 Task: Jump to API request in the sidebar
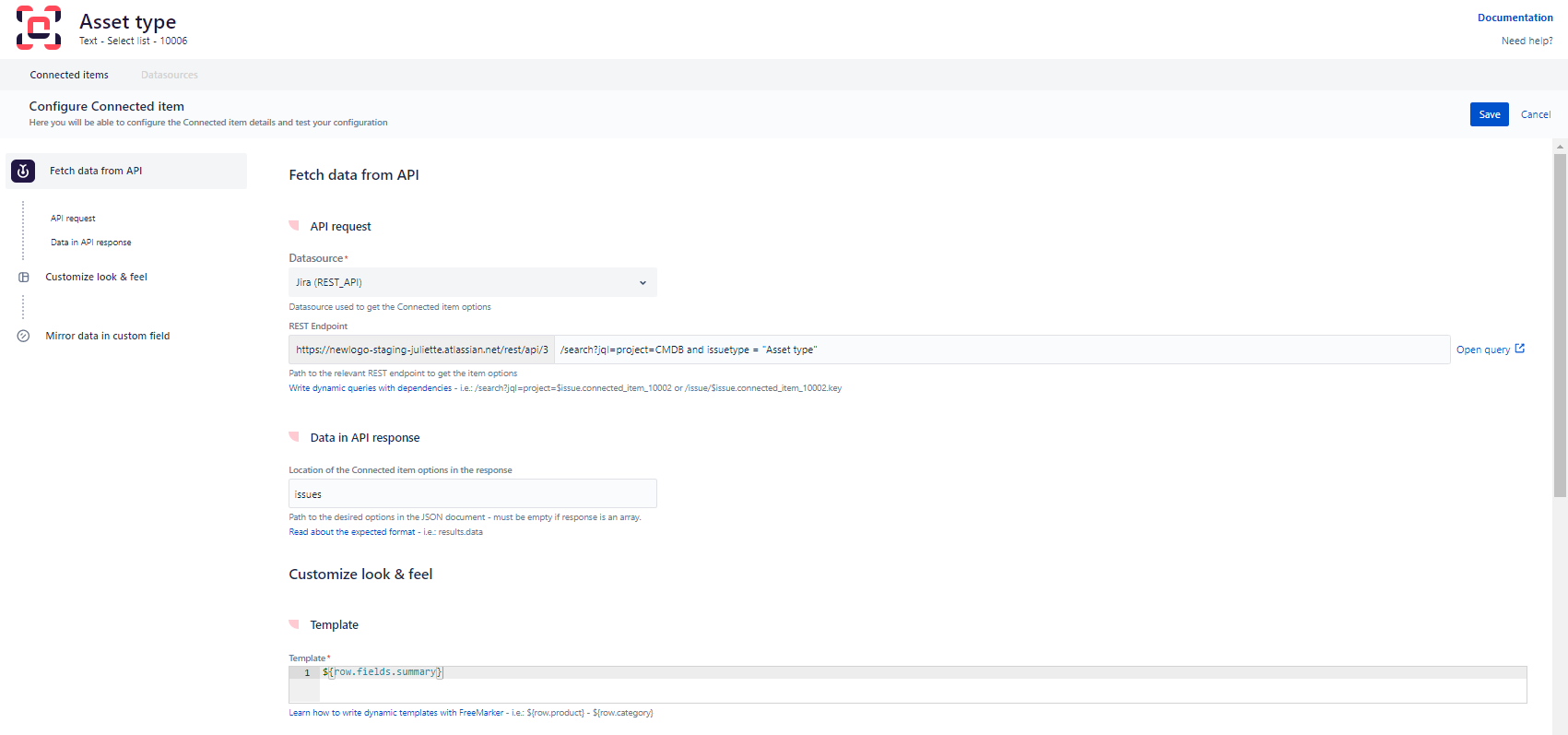(73, 219)
